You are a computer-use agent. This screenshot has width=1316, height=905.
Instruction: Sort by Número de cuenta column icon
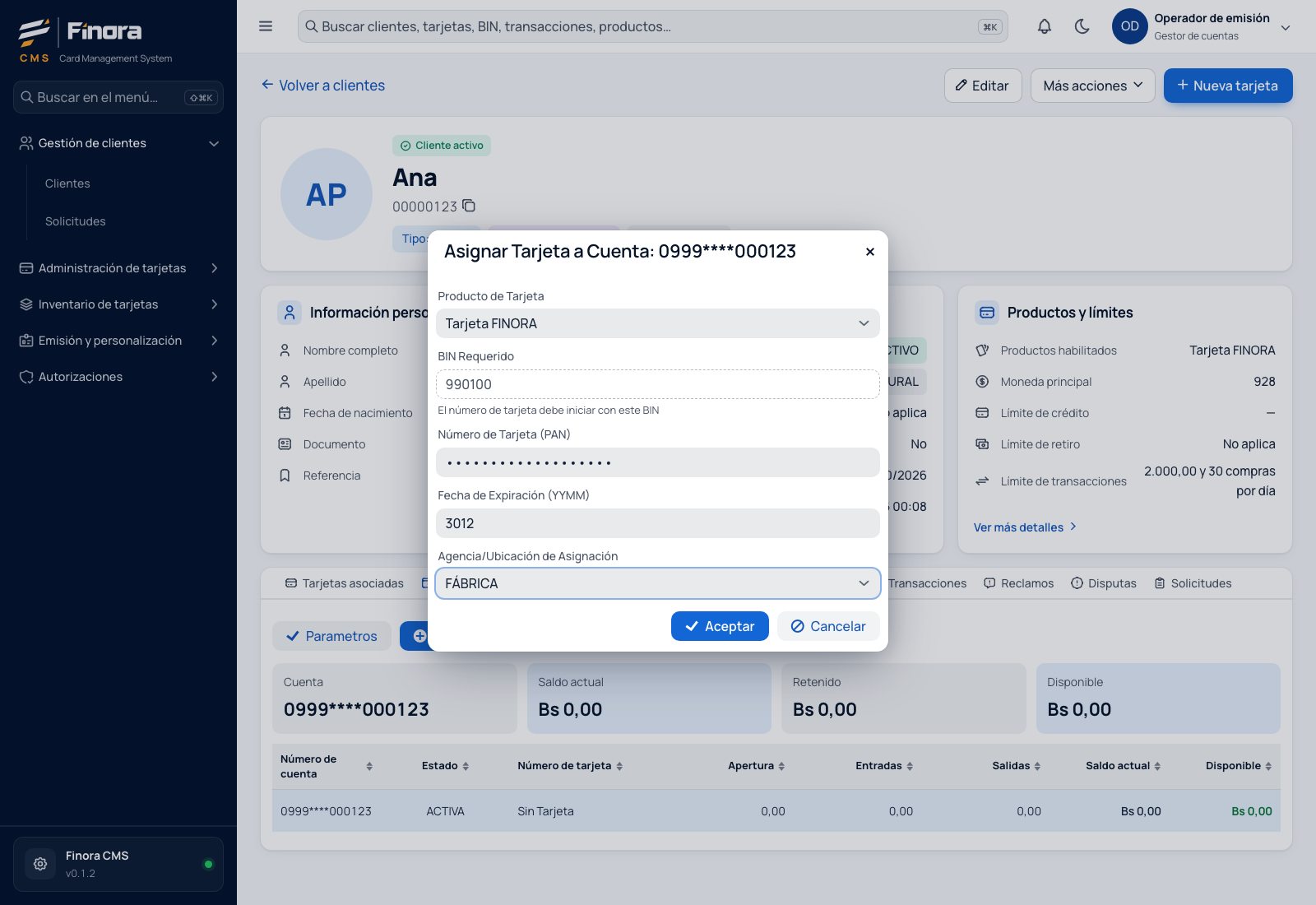click(x=369, y=766)
